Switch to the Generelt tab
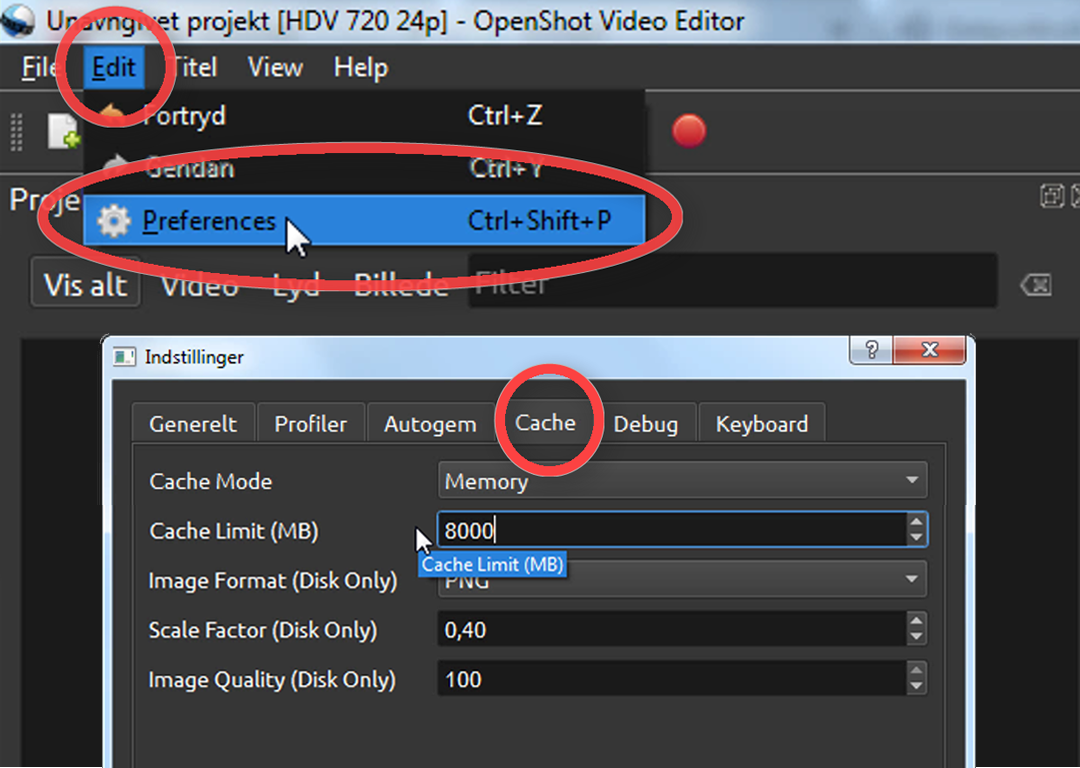The width and height of the screenshot is (1080, 768). click(x=193, y=424)
